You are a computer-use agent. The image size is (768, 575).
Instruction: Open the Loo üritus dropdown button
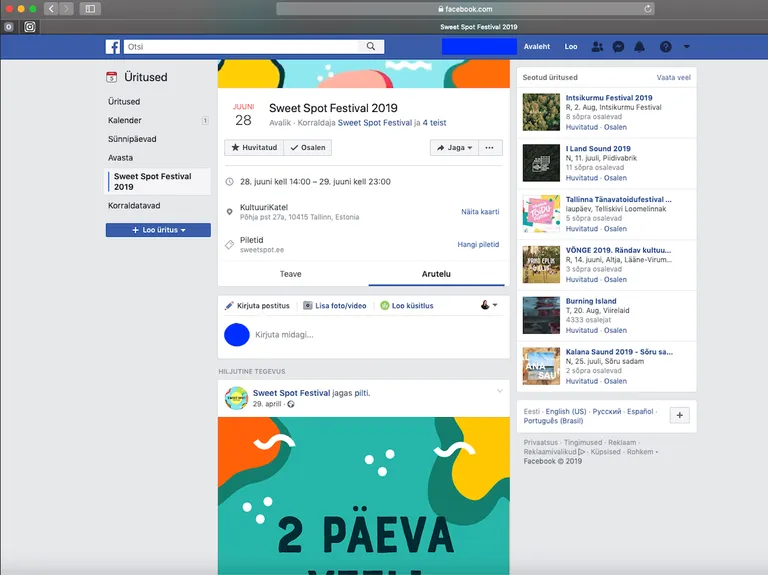[158, 230]
